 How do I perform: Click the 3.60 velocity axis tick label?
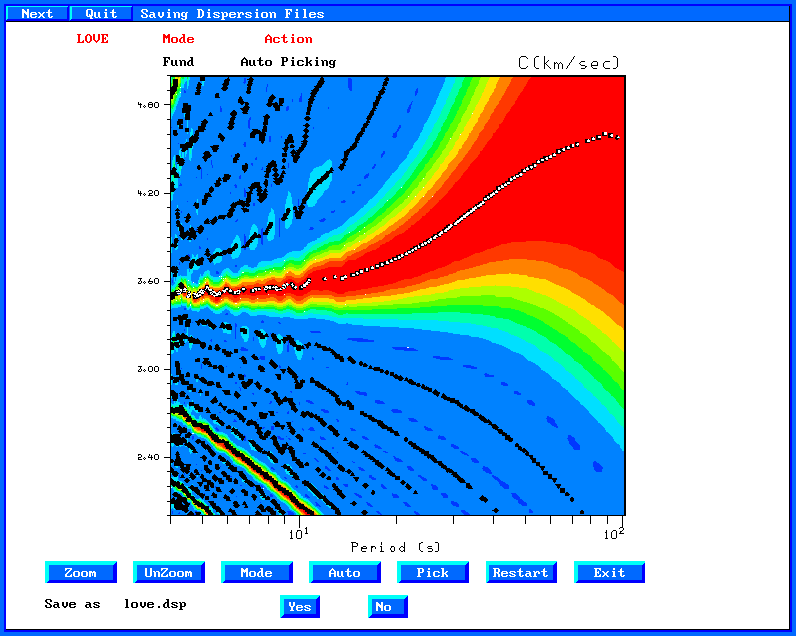click(x=148, y=281)
